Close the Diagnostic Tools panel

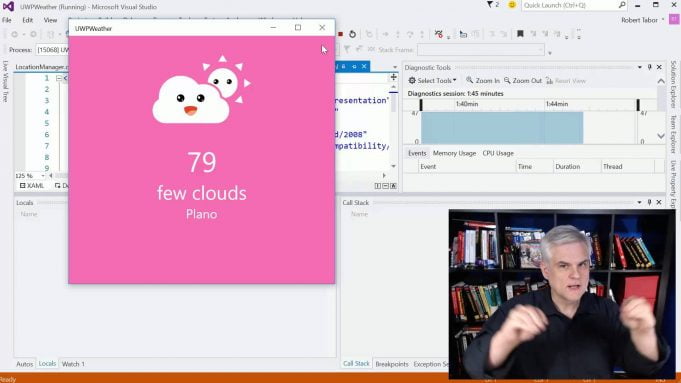tap(659, 67)
